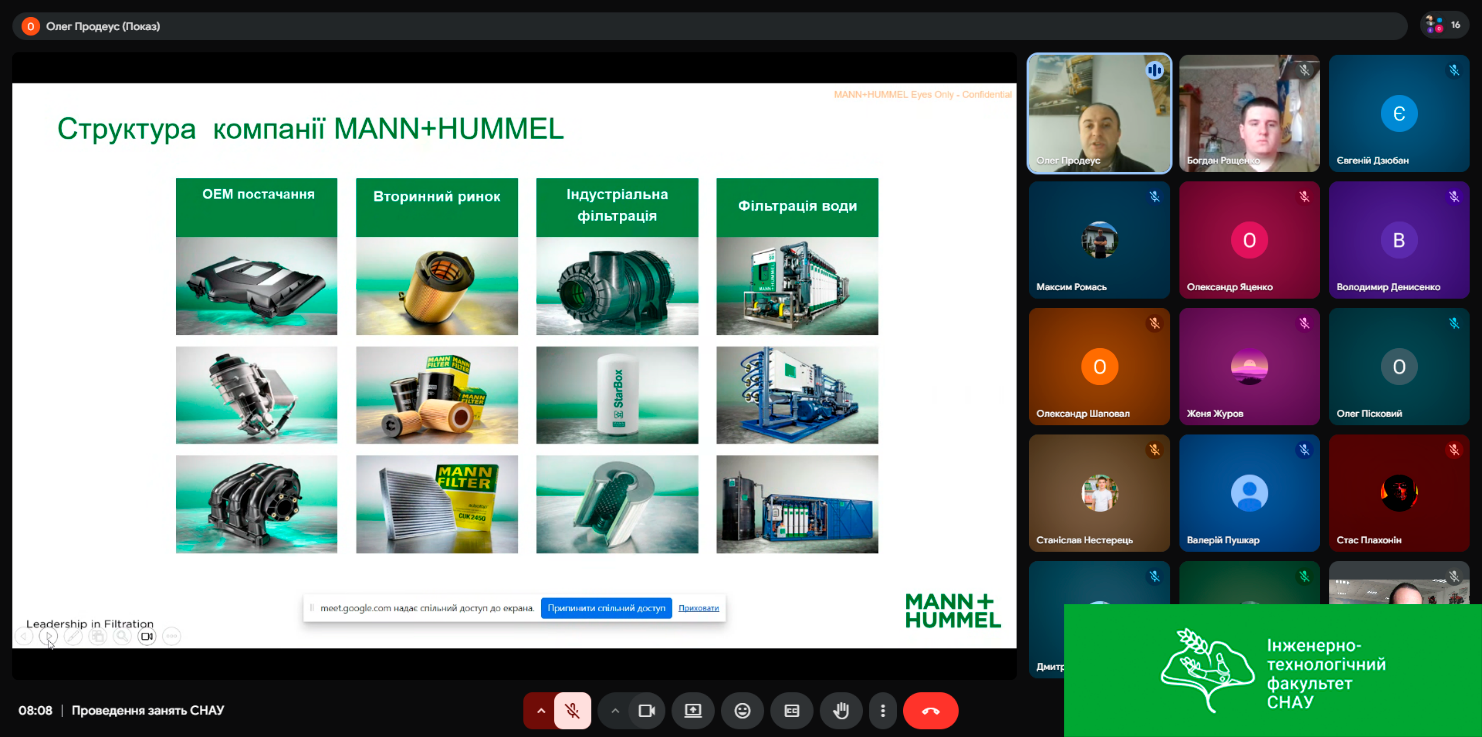The width and height of the screenshot is (1482, 737).
Task: Unmute the microphone in the call bar
Action: (x=572, y=711)
